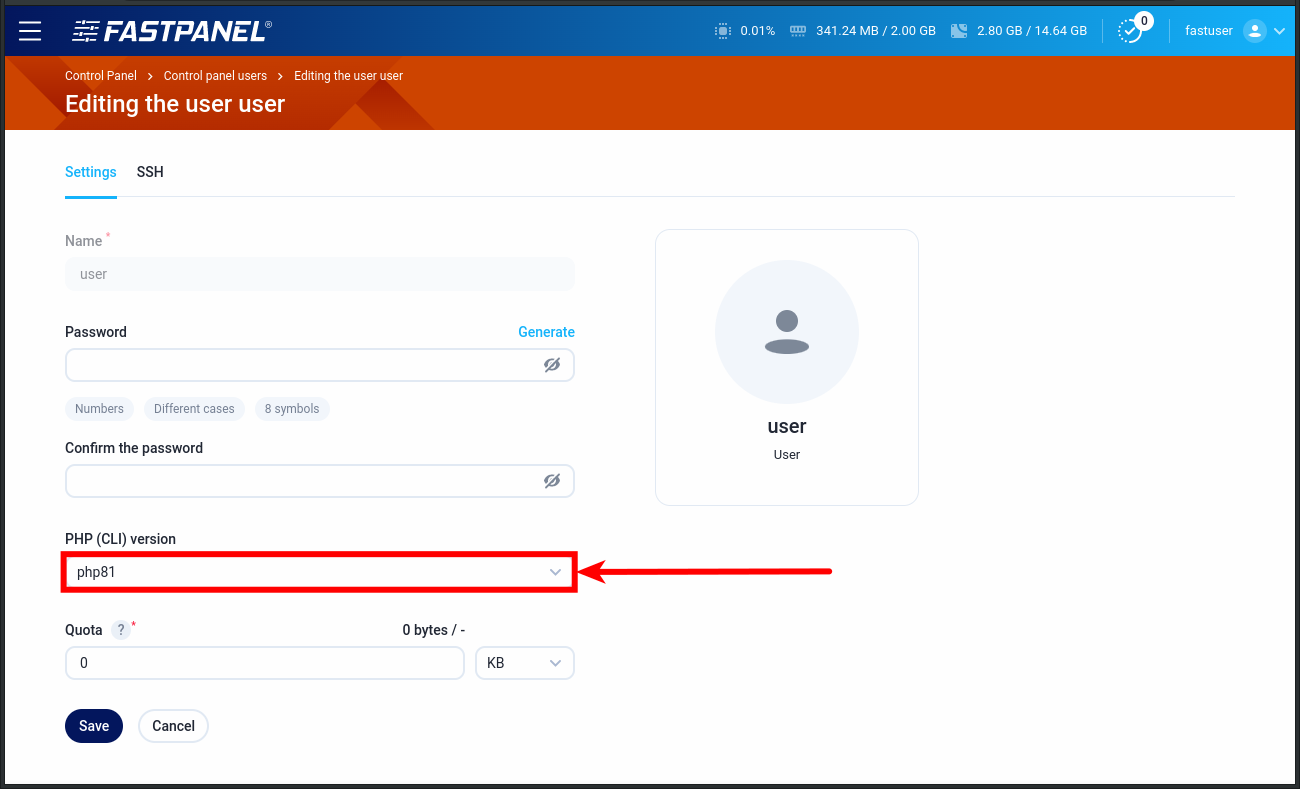Click the Cancel button

coord(173,726)
